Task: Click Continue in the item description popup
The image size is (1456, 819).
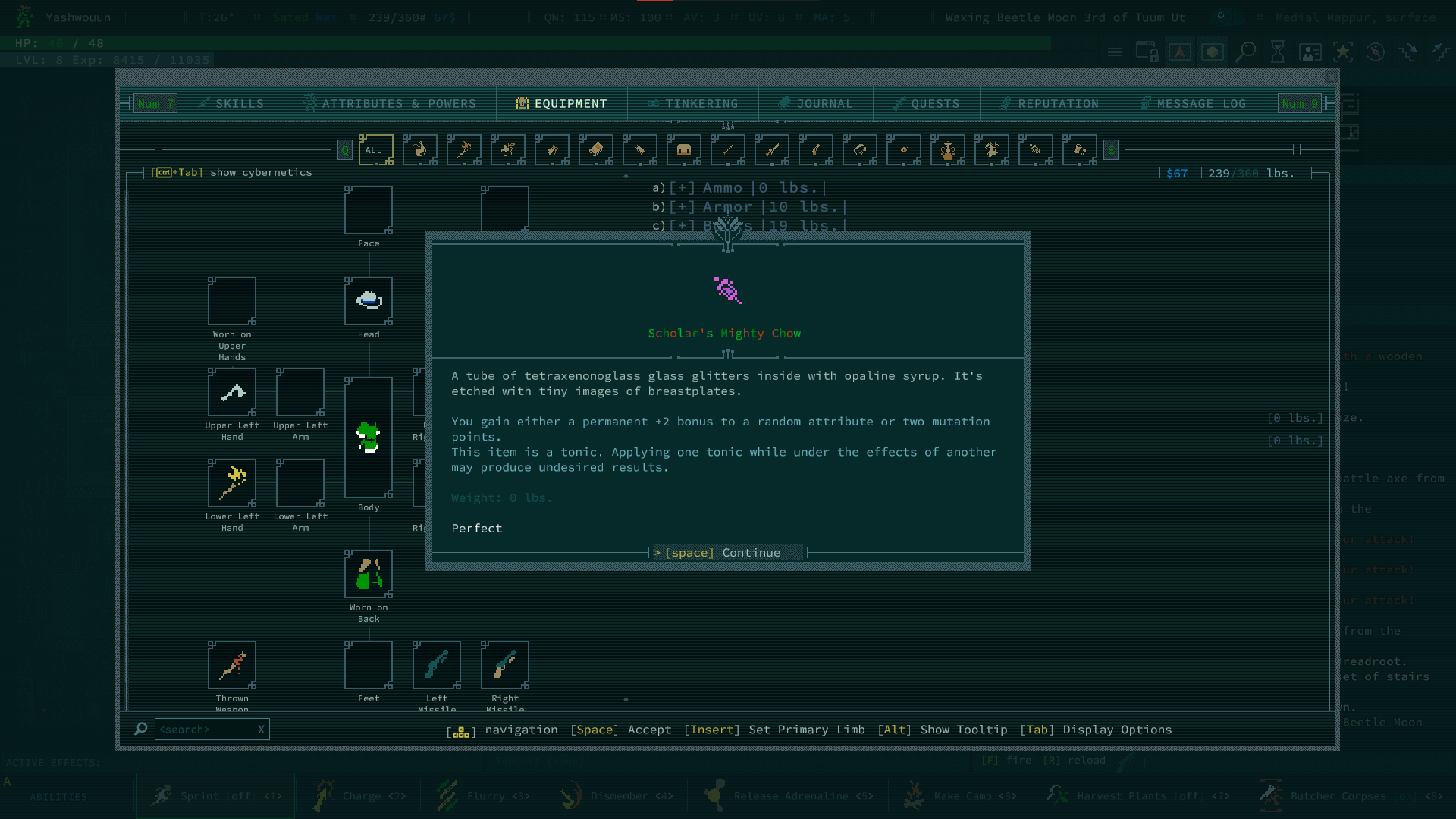Action: pos(727,553)
